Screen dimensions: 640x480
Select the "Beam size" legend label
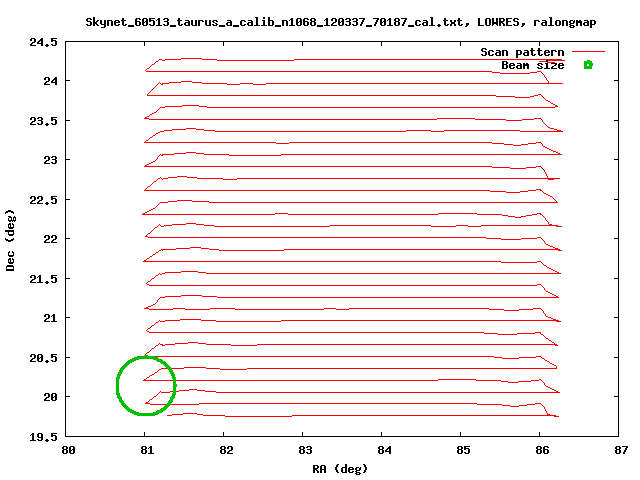[x=532, y=65]
